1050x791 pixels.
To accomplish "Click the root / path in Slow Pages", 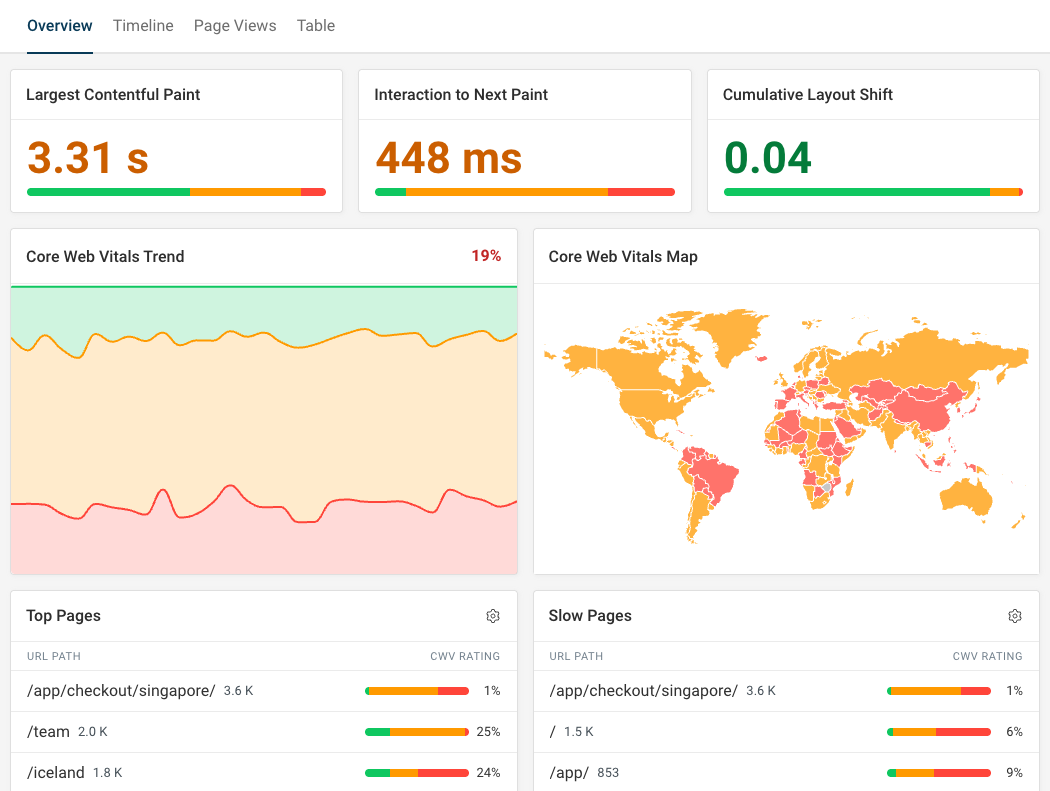I will point(552,731).
